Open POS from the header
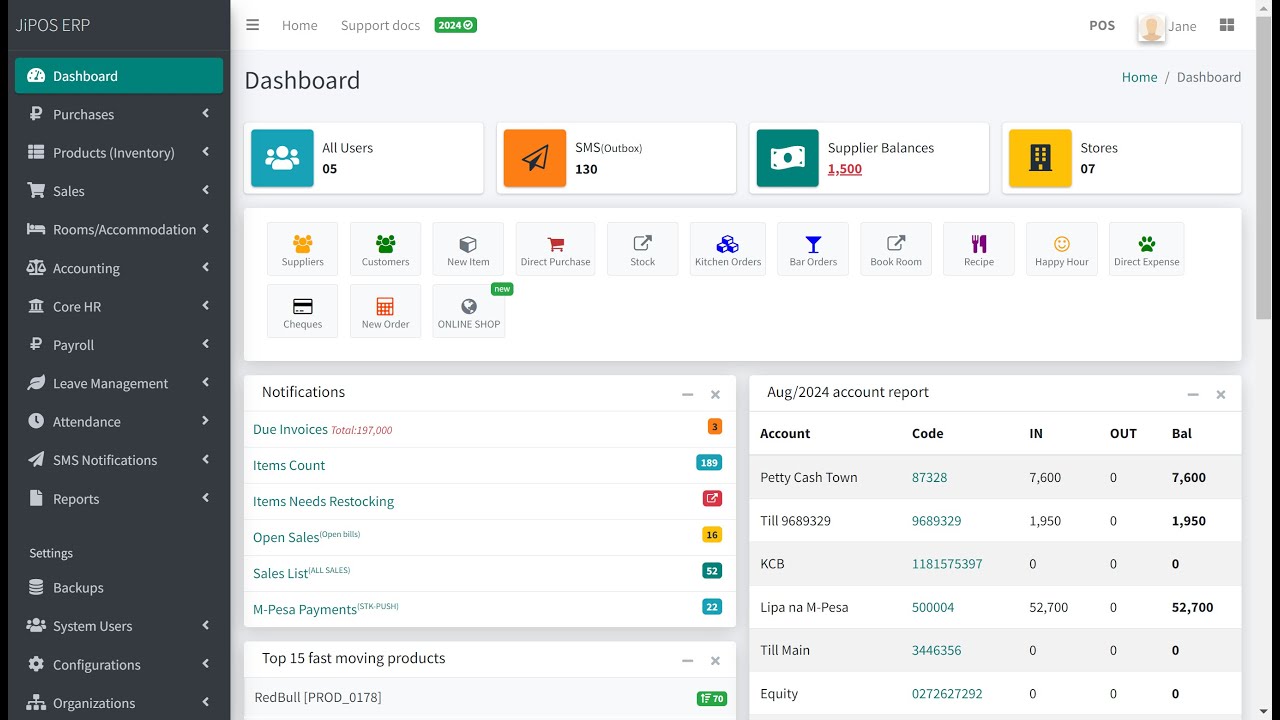 pyautogui.click(x=1102, y=25)
